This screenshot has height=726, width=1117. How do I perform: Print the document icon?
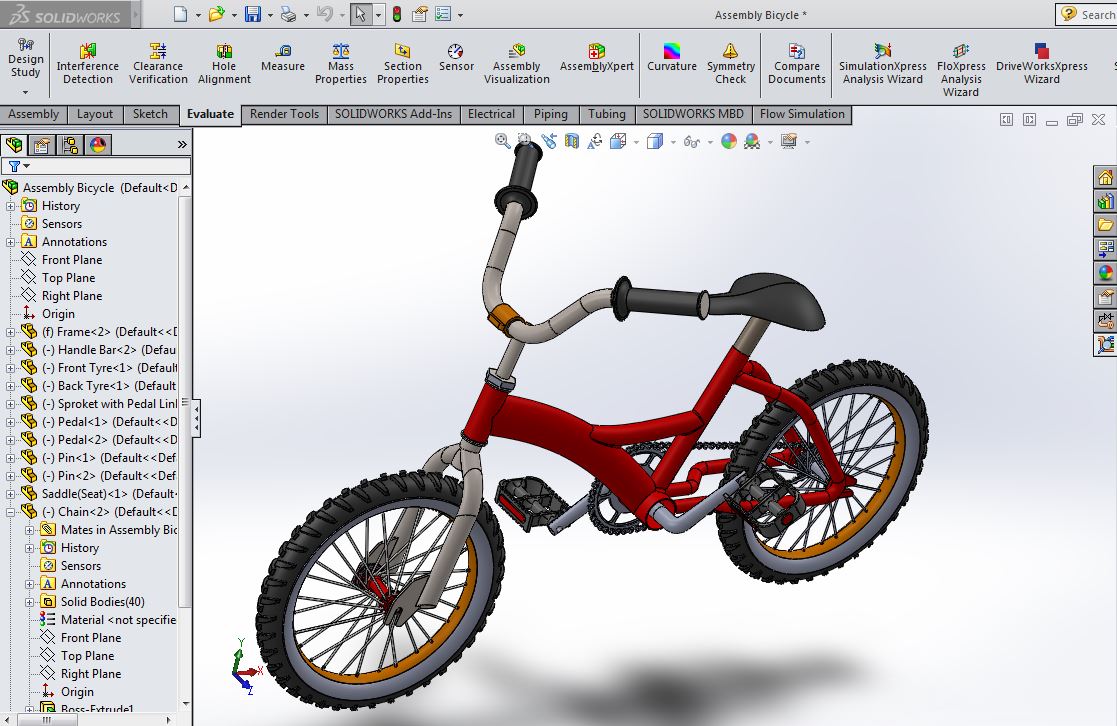click(289, 14)
